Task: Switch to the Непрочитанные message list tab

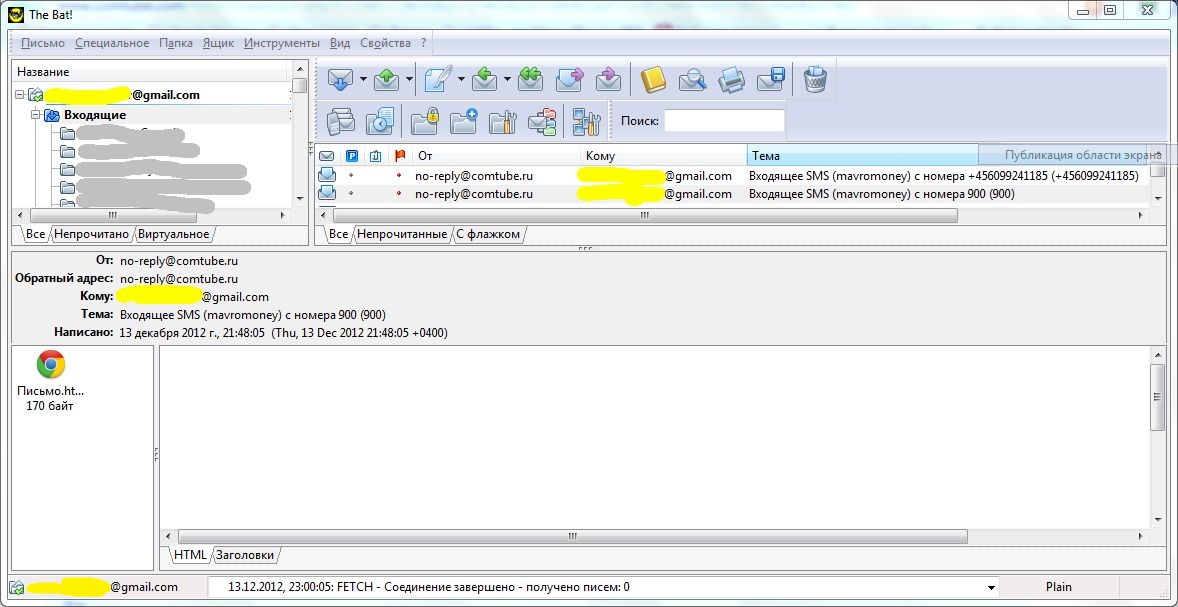Action: (x=402, y=234)
